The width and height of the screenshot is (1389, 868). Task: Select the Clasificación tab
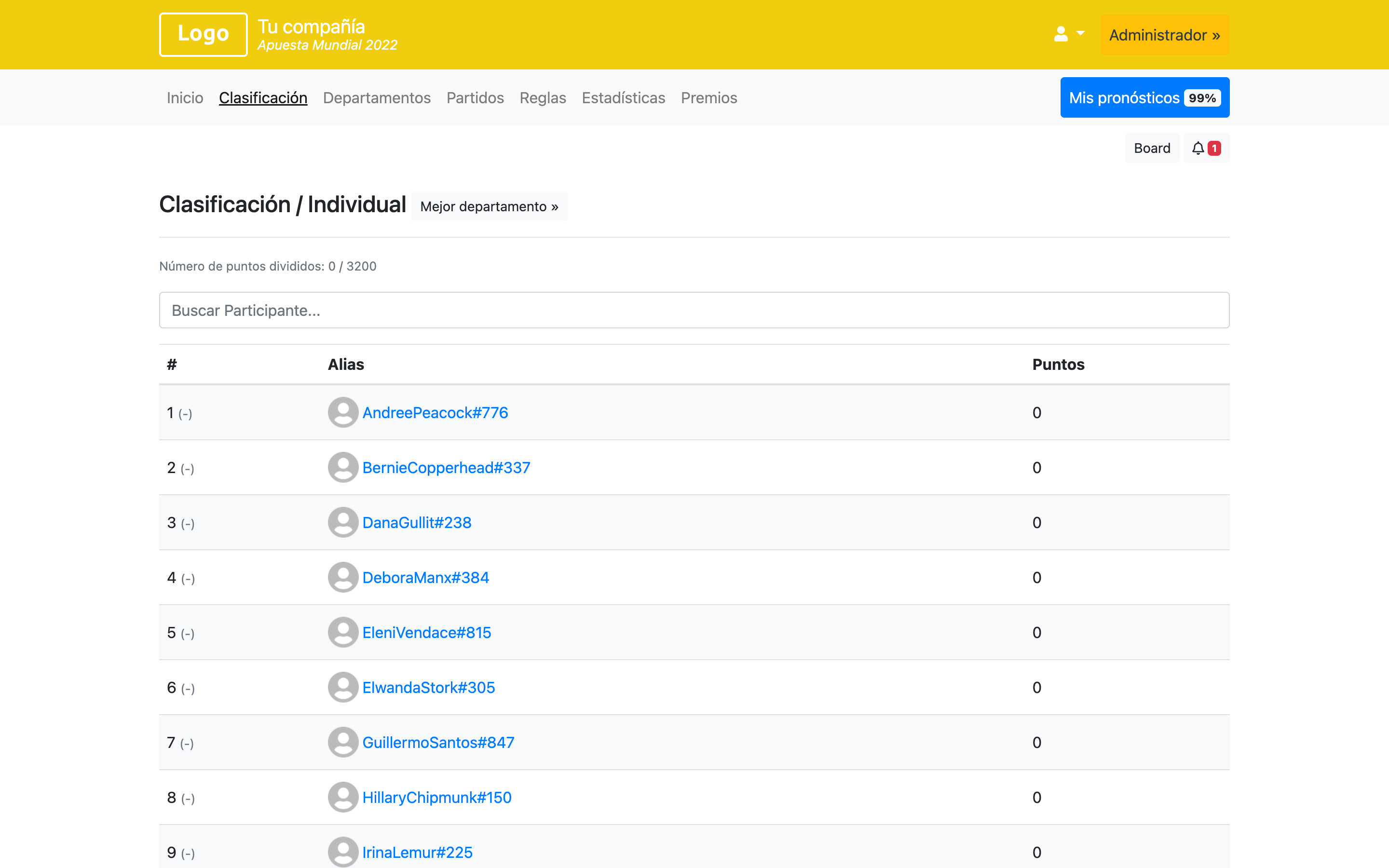(263, 97)
